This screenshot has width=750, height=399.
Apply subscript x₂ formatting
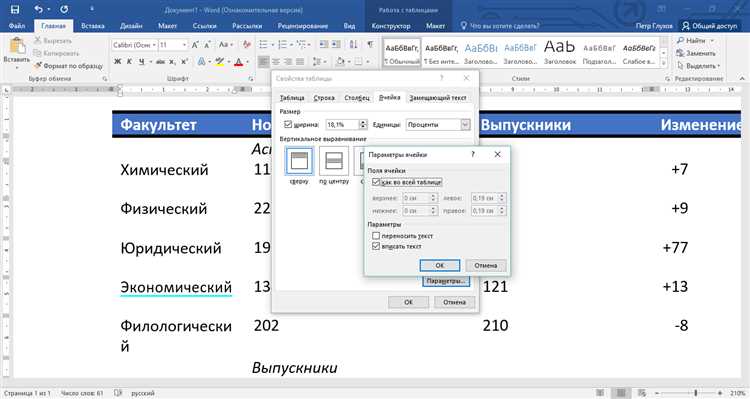tap(172, 62)
